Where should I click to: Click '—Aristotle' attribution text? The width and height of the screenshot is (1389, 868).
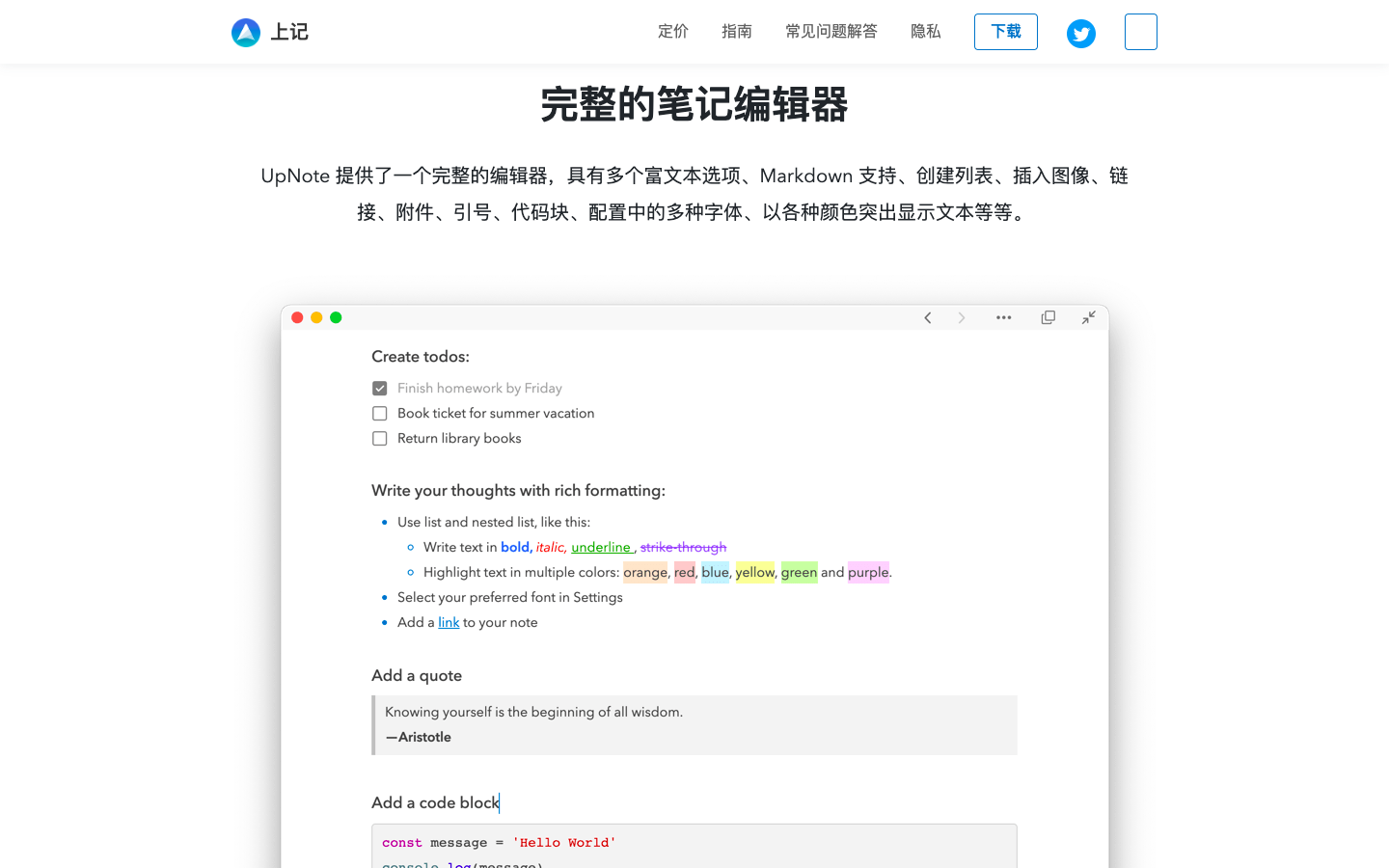[x=419, y=737]
